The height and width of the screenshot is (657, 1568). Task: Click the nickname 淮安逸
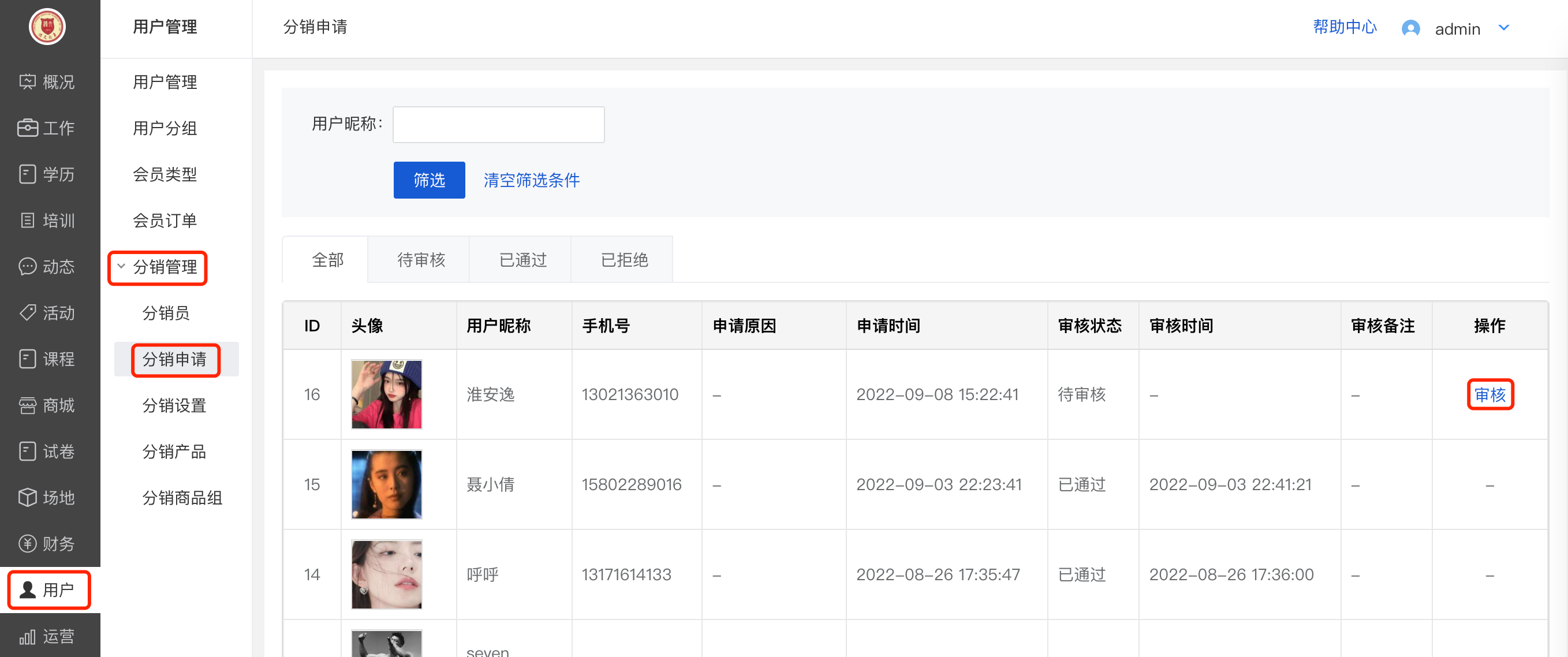pyautogui.click(x=491, y=394)
